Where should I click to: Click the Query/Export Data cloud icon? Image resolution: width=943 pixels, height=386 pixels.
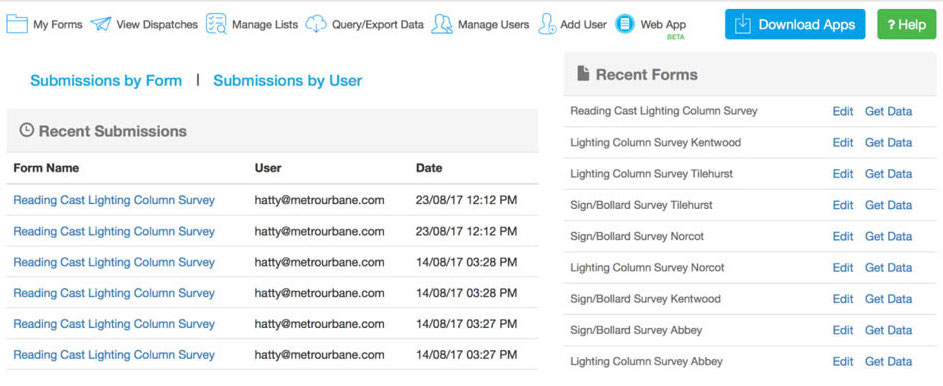tap(316, 24)
